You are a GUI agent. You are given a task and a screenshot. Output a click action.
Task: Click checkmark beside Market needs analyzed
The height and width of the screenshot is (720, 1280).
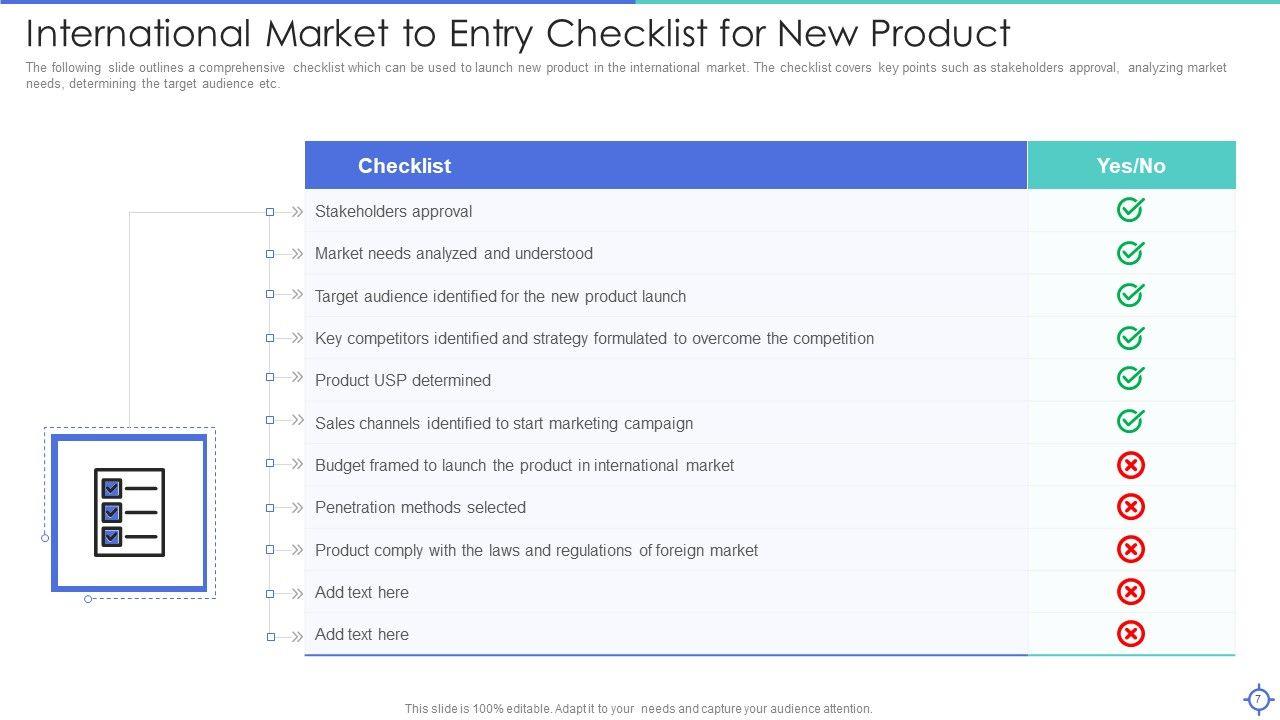(x=1130, y=253)
